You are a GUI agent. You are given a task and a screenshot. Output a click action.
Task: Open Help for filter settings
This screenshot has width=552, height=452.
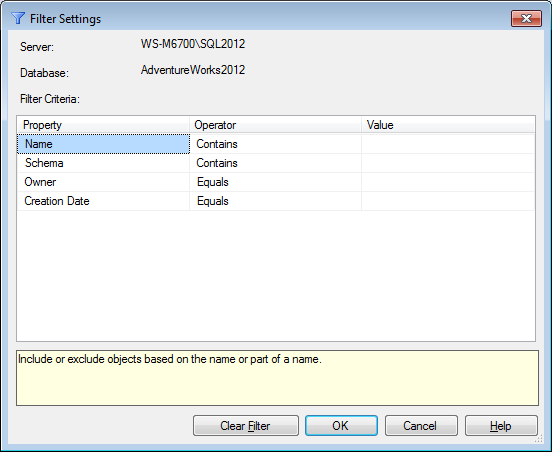(x=501, y=426)
